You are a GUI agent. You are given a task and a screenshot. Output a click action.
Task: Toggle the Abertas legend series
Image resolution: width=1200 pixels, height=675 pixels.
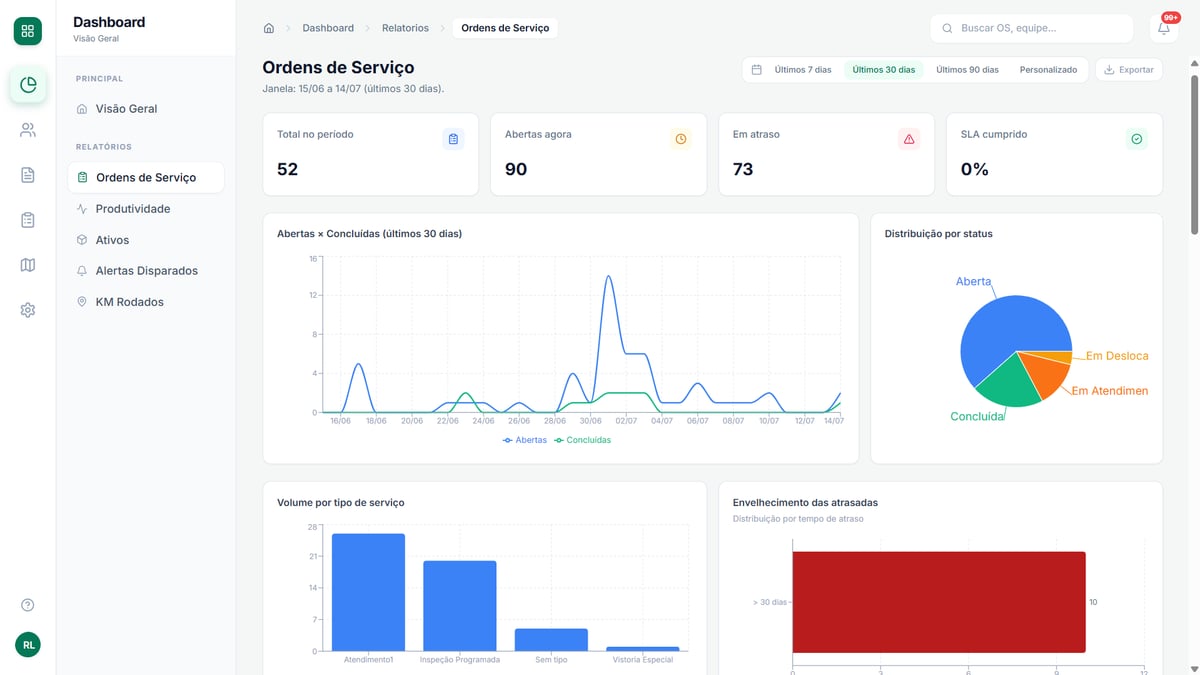[525, 440]
